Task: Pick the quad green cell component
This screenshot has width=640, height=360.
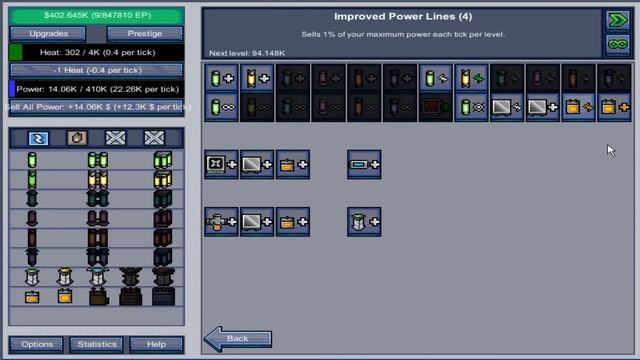Action: [x=163, y=160]
